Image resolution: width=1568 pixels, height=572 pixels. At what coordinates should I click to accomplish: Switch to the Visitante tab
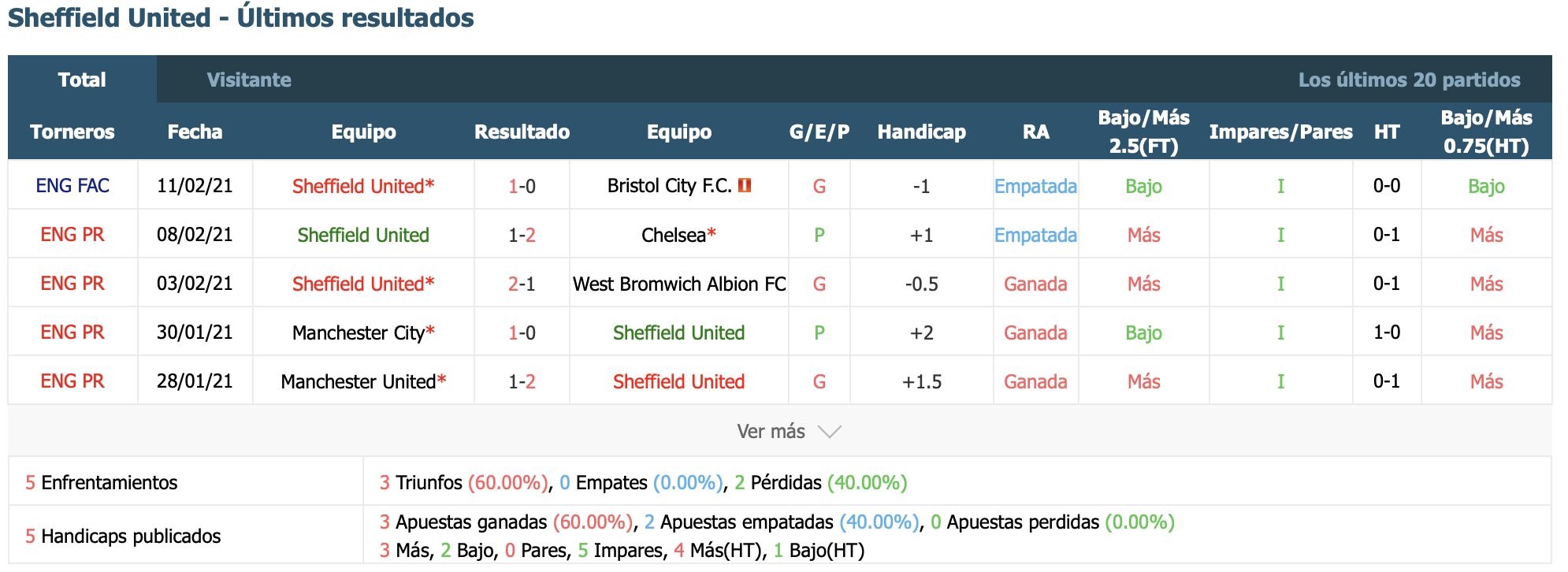tap(249, 80)
